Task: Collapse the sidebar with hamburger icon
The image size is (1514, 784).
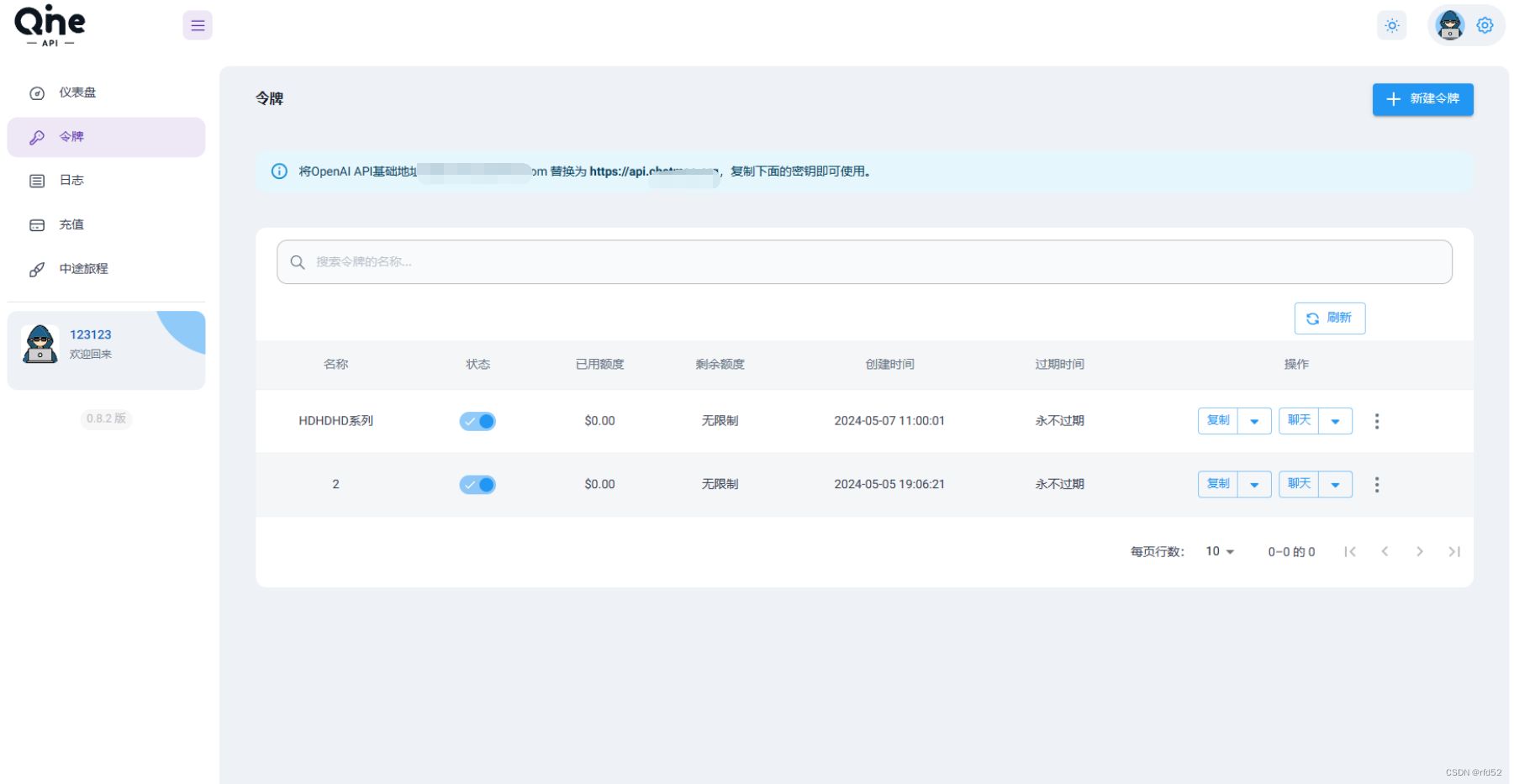Action: point(198,25)
